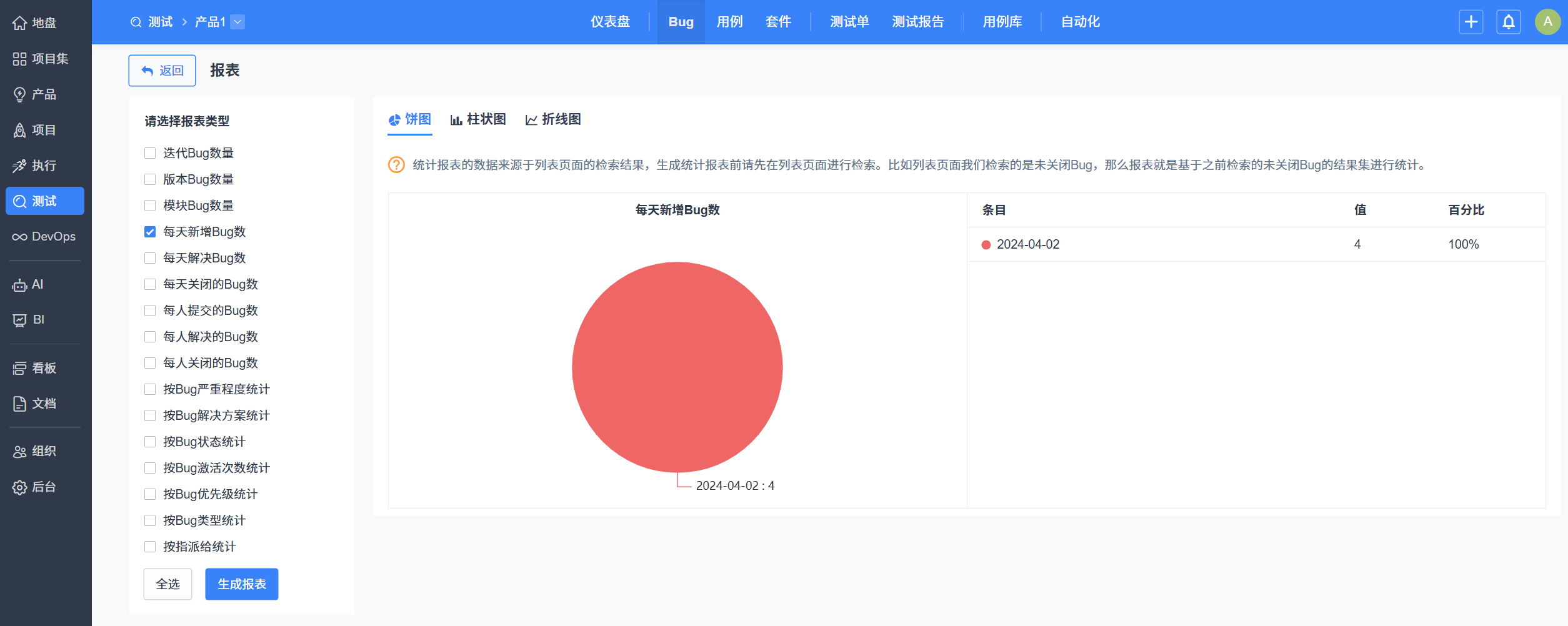Enable 按Bug严重程度统计 checkbox
This screenshot has width=1568, height=626.
point(150,389)
